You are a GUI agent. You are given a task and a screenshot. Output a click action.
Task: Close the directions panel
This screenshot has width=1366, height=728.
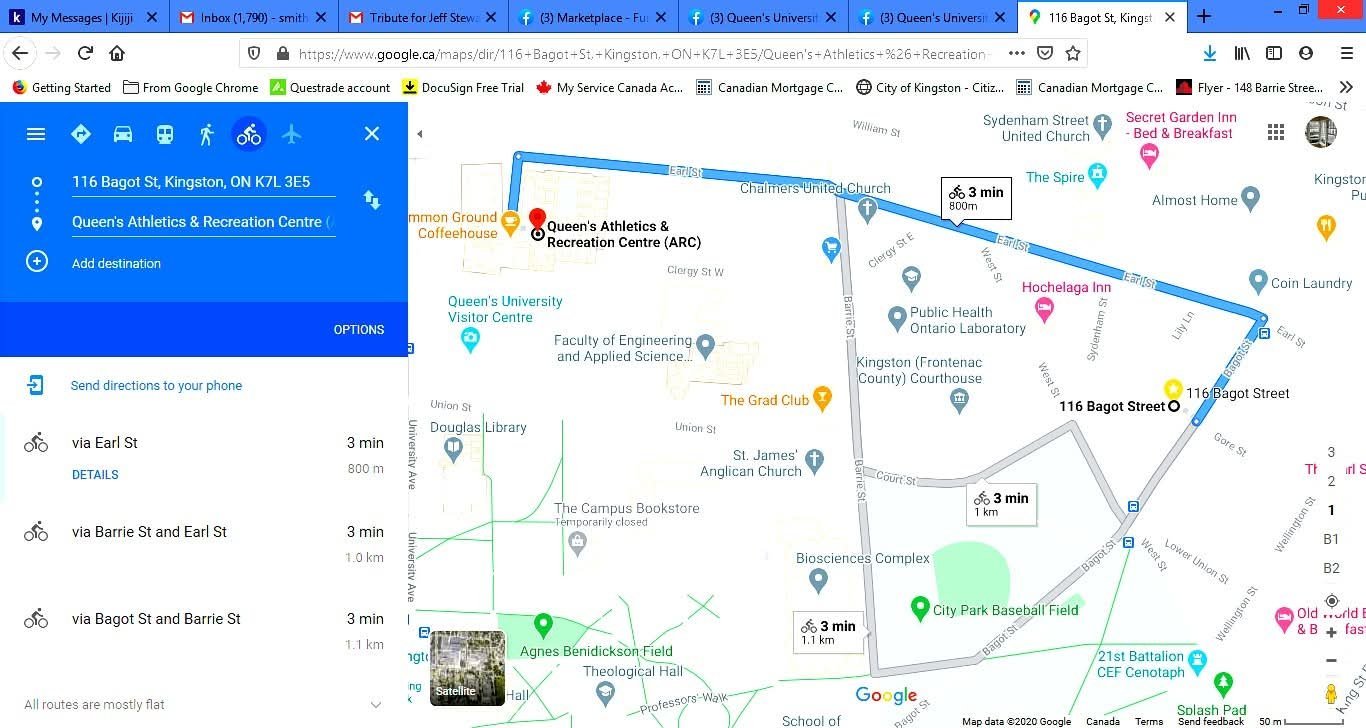(x=372, y=134)
